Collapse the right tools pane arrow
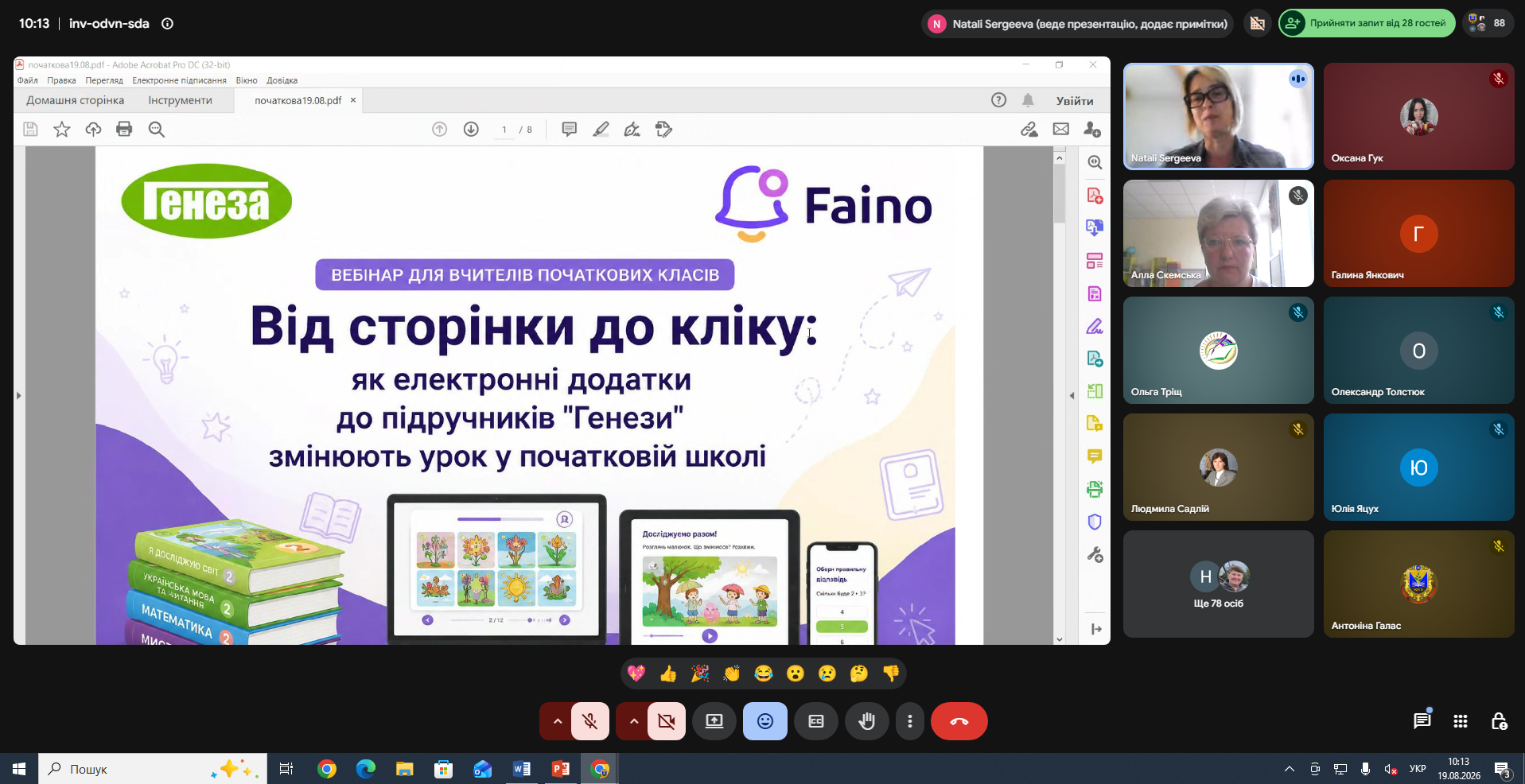This screenshot has height=784, width=1525. pos(1096,629)
